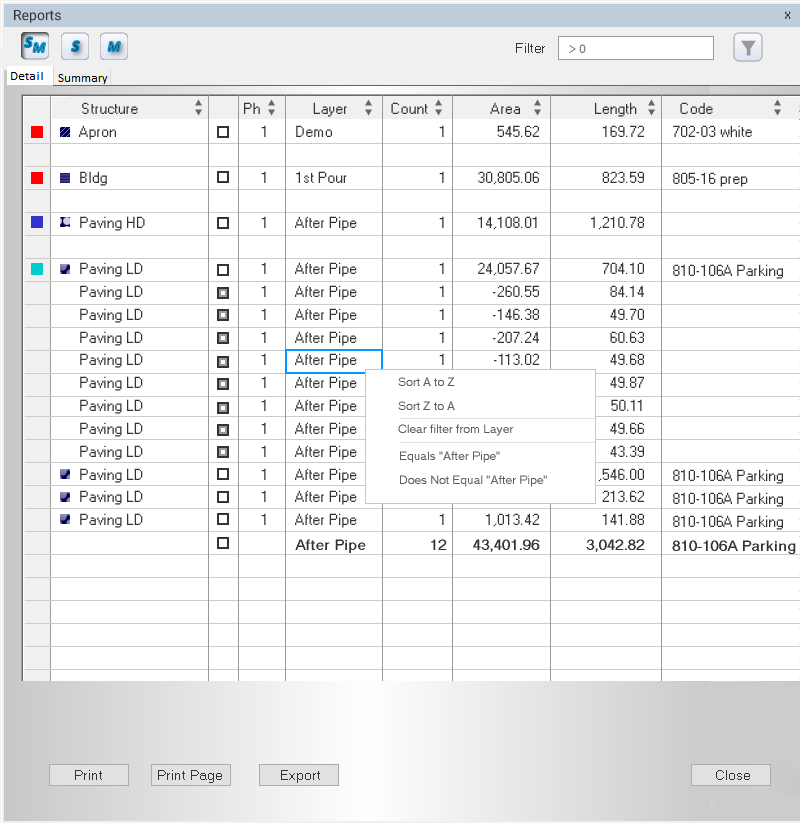Sort by Length column arrows
This screenshot has width=800, height=823.
pos(651,108)
